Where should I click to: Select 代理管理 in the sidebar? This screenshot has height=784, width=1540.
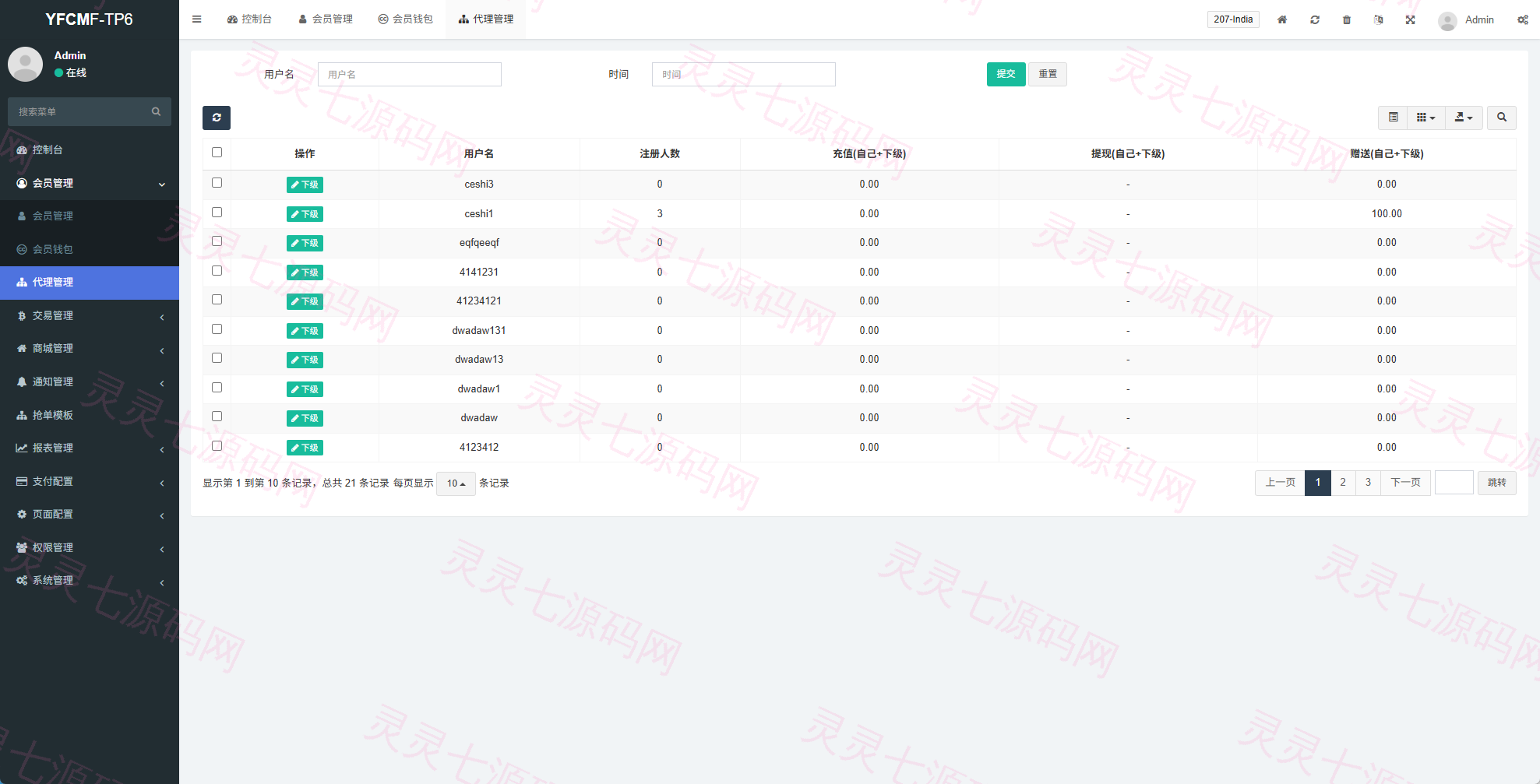[x=90, y=283]
